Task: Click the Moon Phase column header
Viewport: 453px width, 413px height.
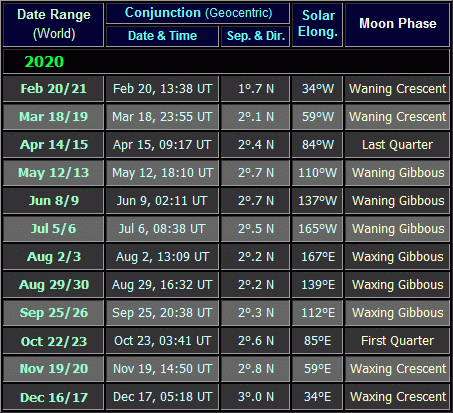Action: [397, 25]
